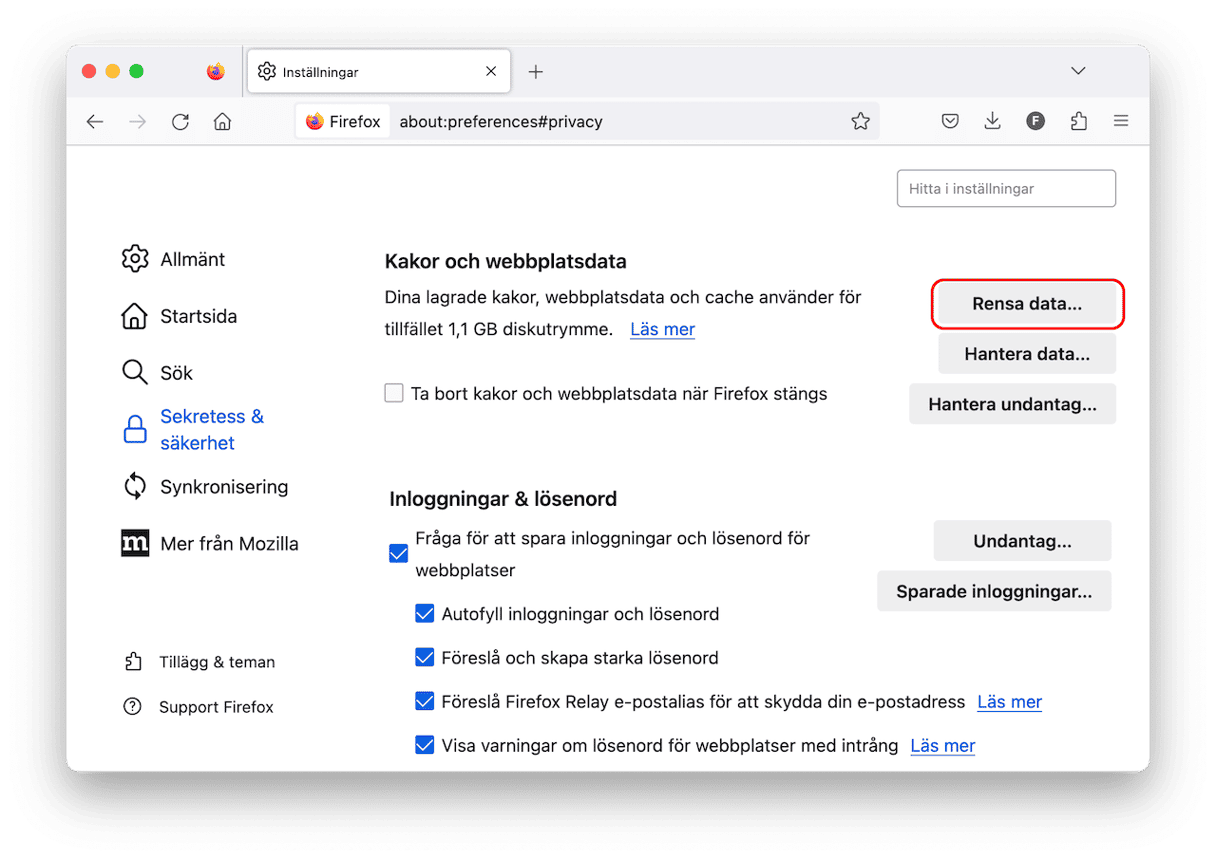Open 'Läs mer' link about disk usage
The width and height of the screenshot is (1216, 859).
(662, 329)
